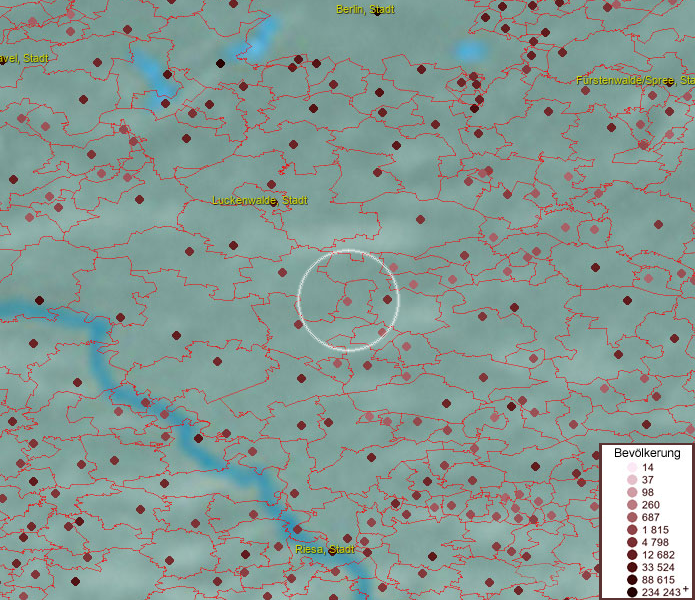This screenshot has height=600, width=695.
Task: Pick the legend color swatch for 687
Action: point(632,517)
